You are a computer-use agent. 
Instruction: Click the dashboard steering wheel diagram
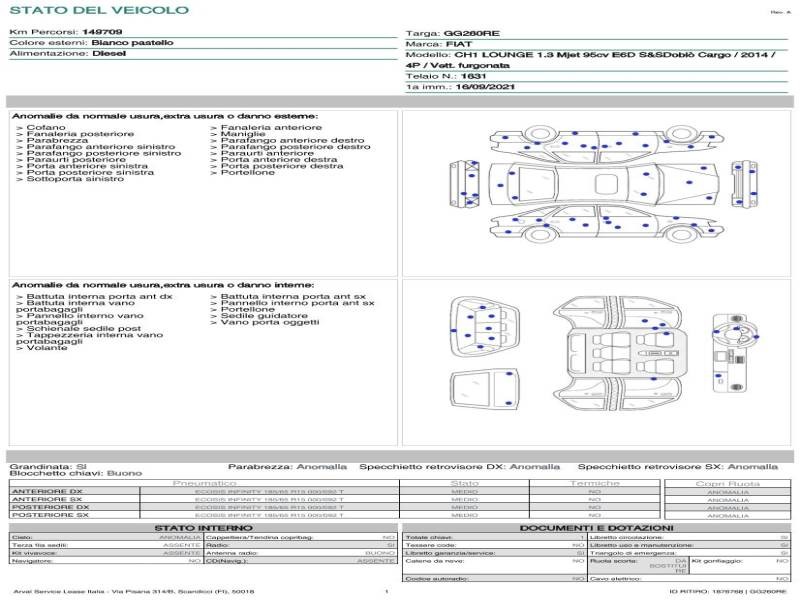point(735,353)
